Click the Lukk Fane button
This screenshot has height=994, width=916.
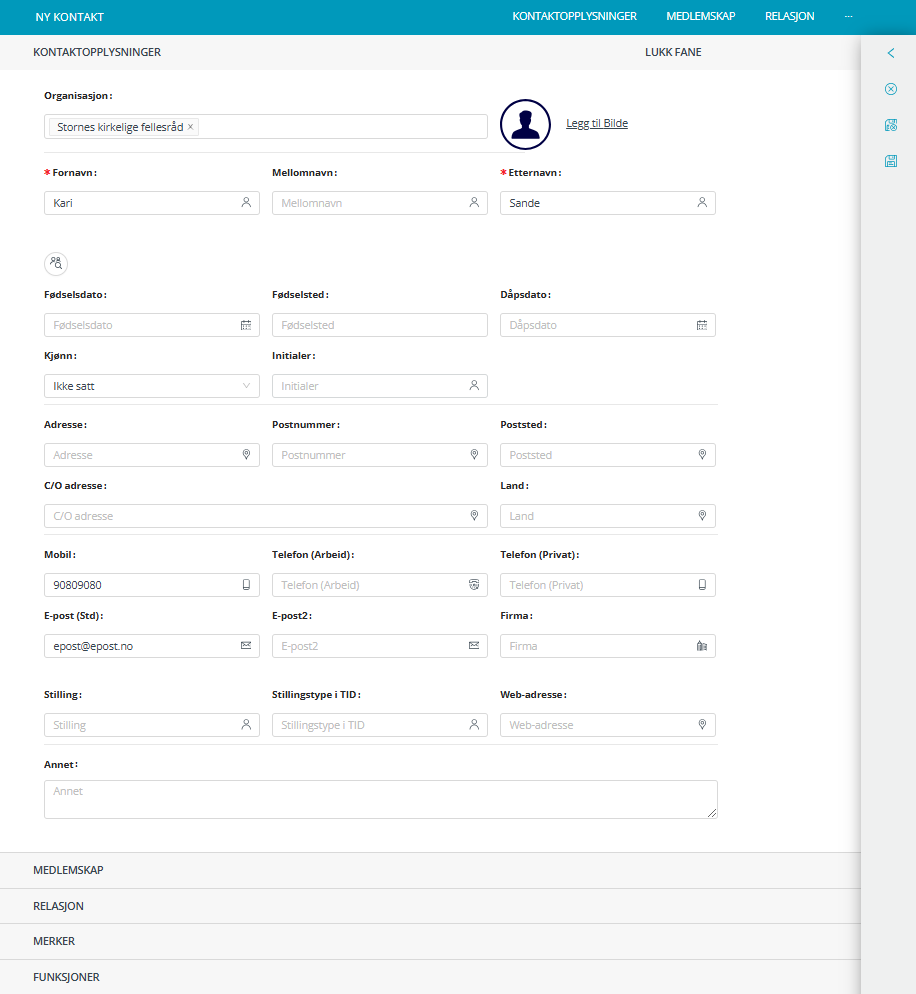673,52
